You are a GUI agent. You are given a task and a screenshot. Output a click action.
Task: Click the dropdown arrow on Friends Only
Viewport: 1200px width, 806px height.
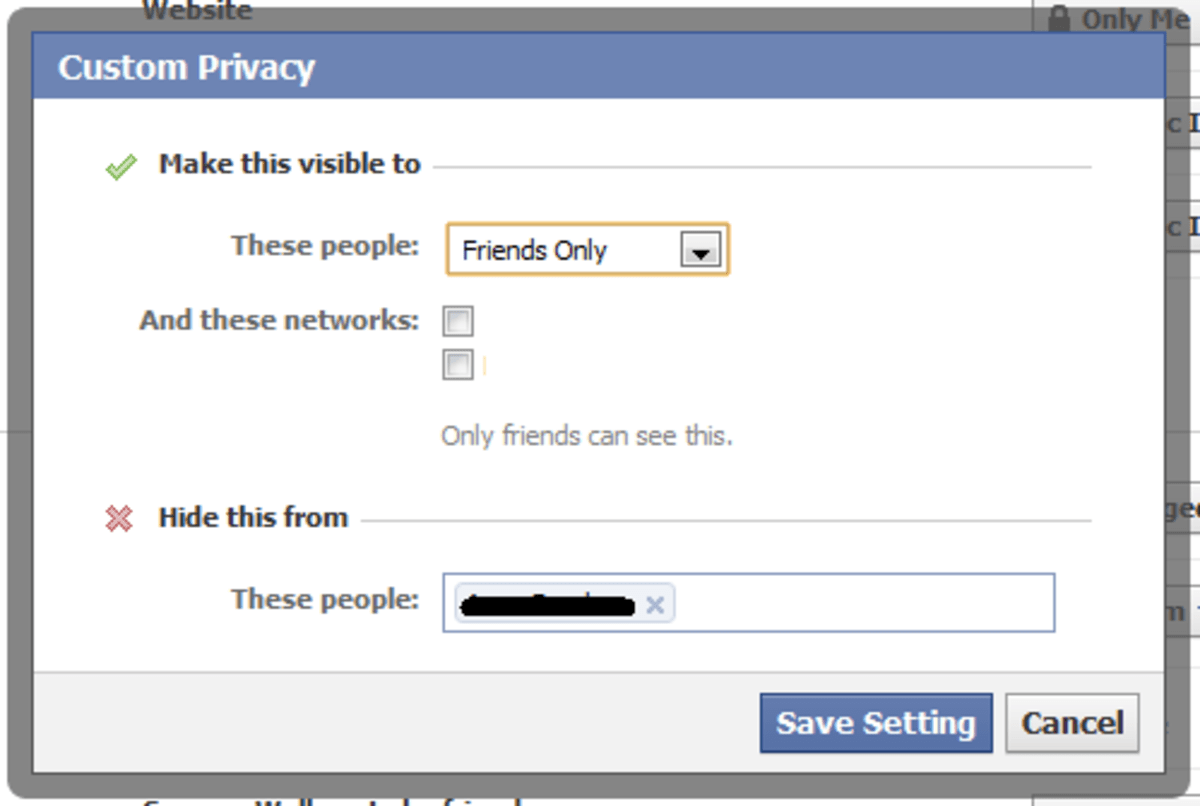700,249
